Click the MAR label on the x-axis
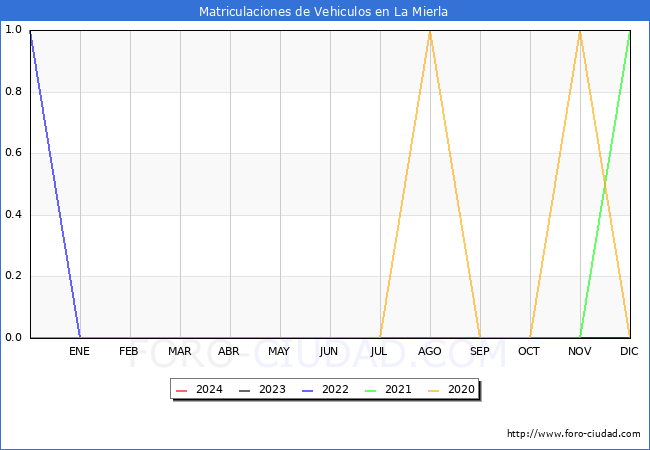 tap(180, 351)
